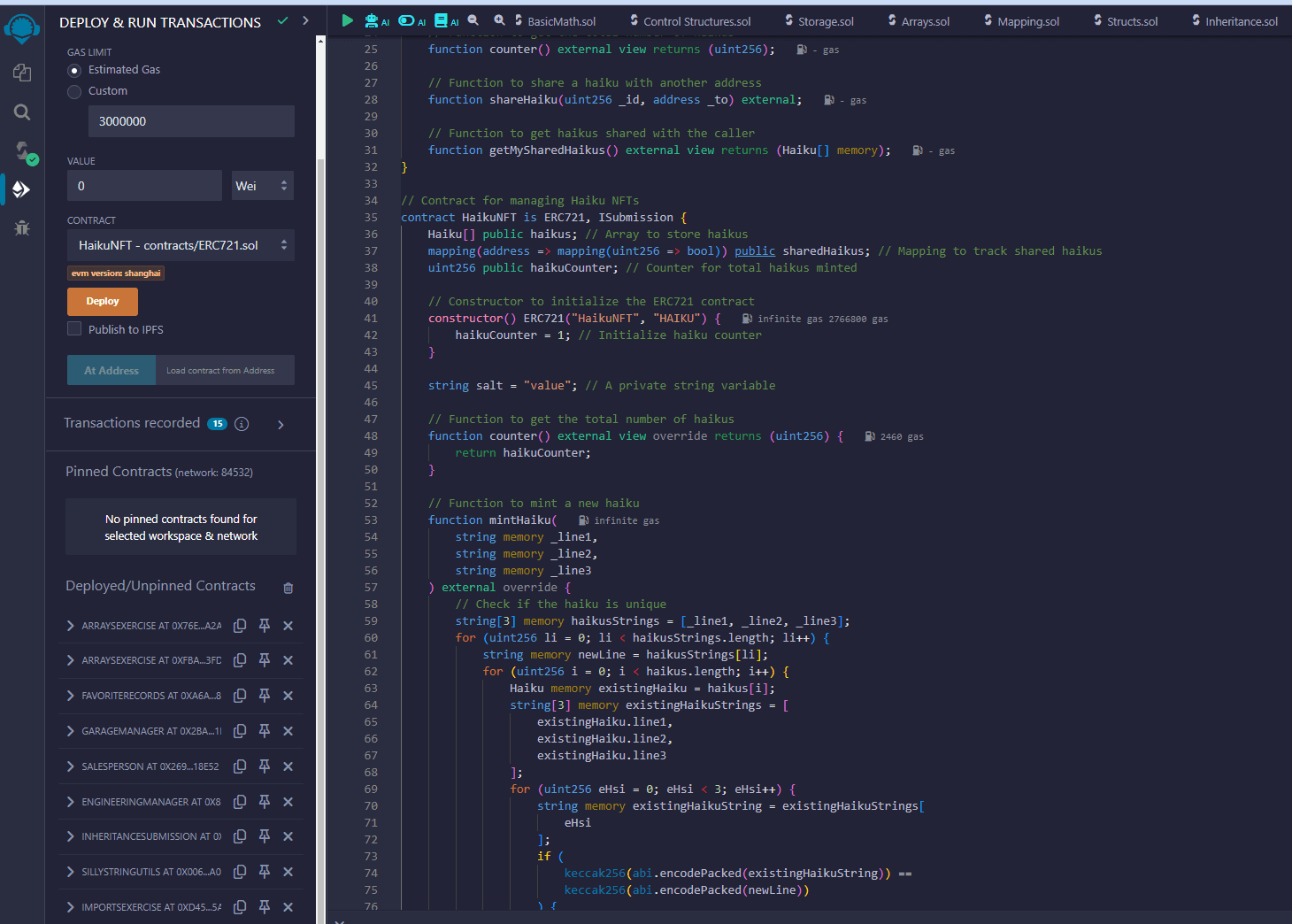Pin the IMPORTSEXERCISE contract
Image resolution: width=1292 pixels, height=924 pixels.
(264, 907)
